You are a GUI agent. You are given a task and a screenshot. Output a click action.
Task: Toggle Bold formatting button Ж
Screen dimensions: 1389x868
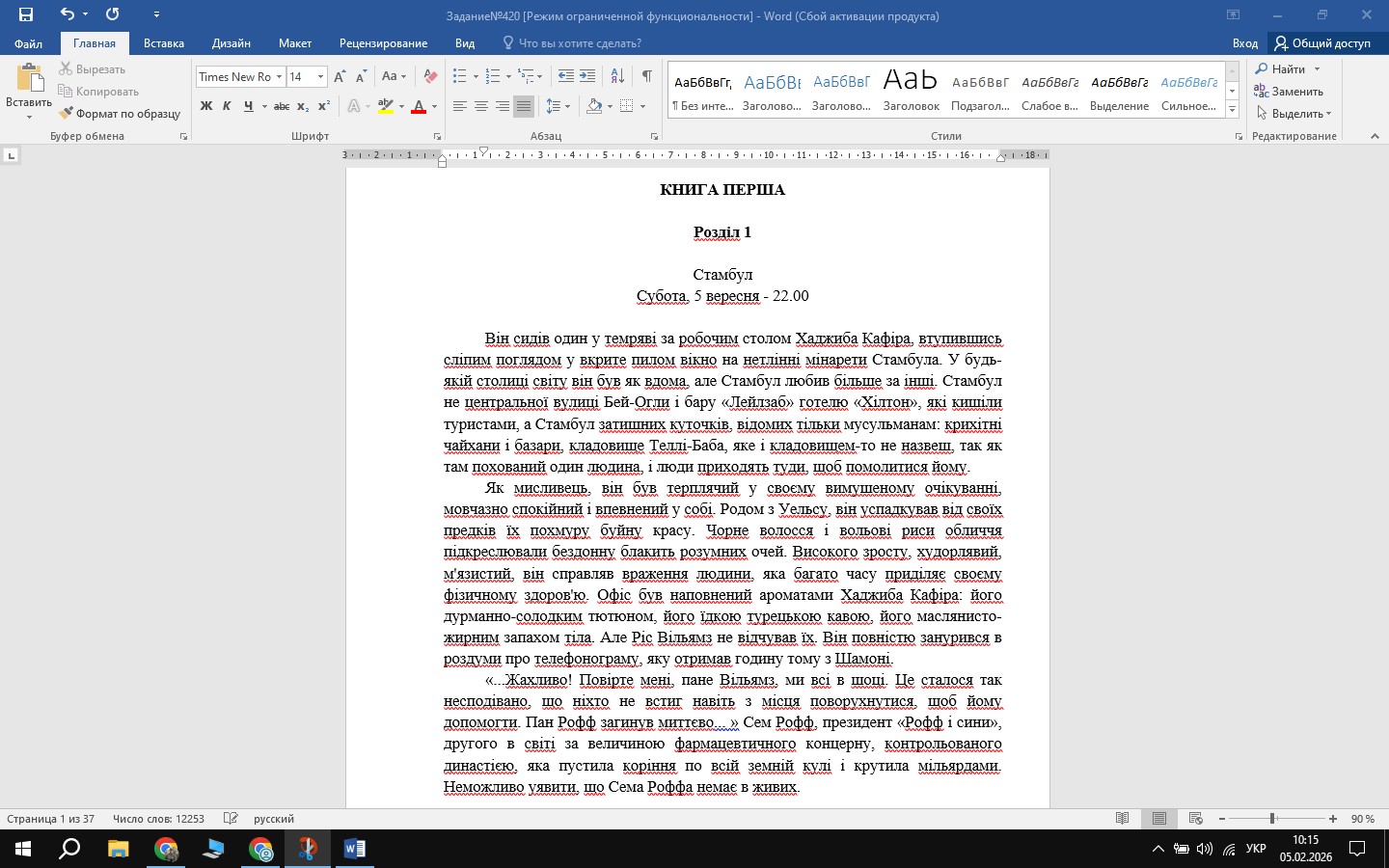point(206,106)
